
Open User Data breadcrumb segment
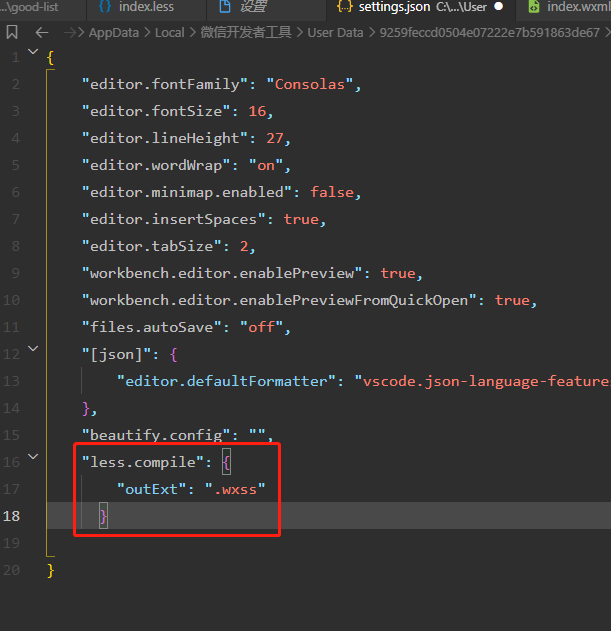[x=335, y=33]
